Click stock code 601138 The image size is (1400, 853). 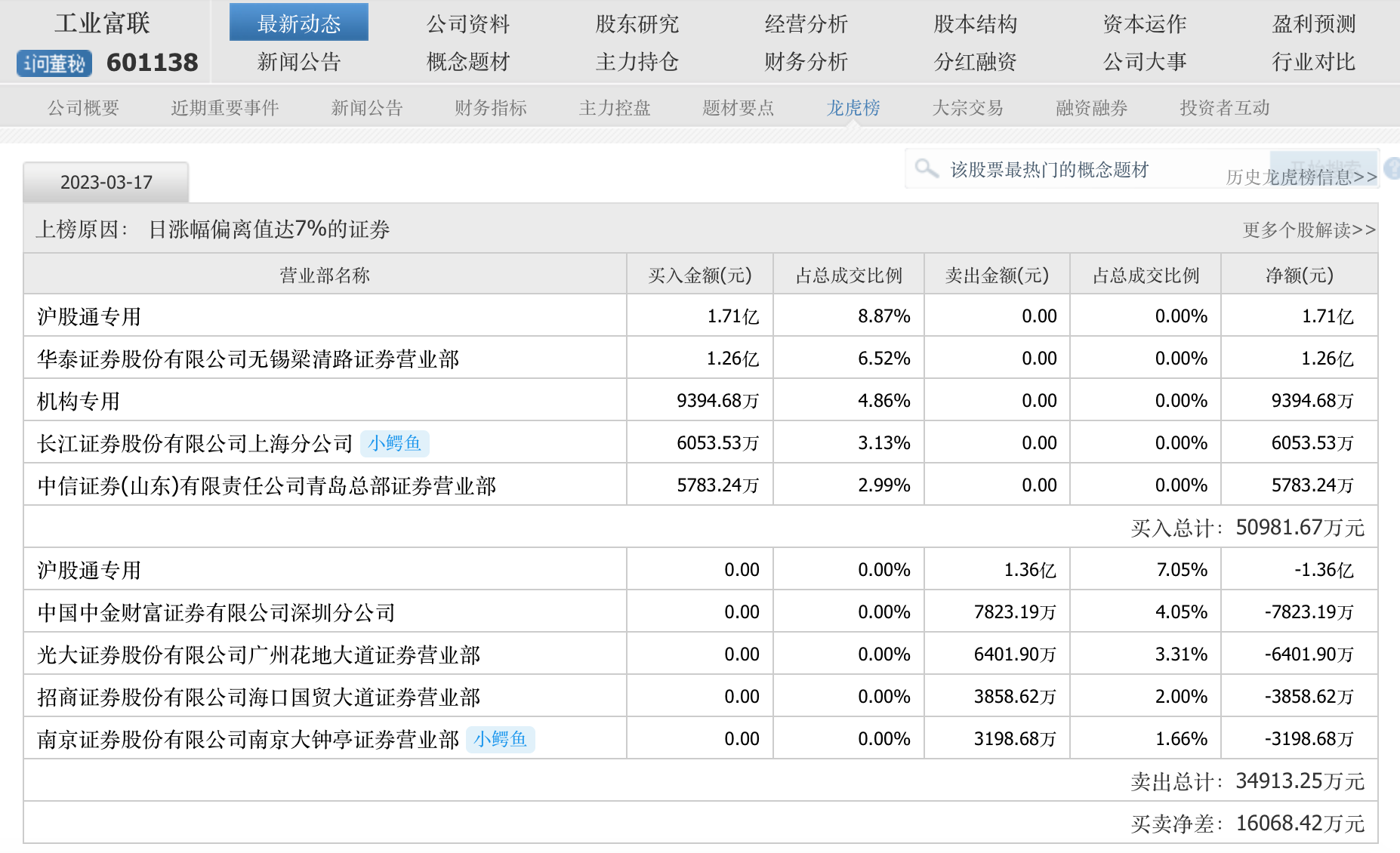152,63
